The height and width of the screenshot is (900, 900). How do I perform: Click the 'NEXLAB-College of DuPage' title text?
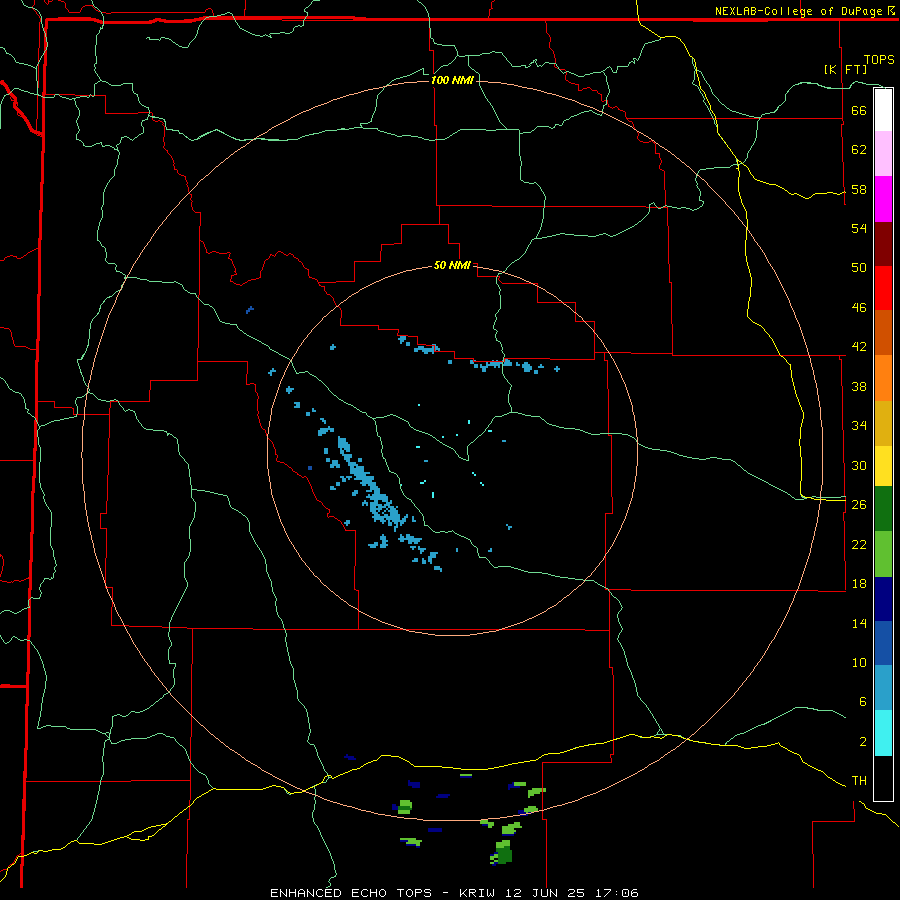point(798,11)
